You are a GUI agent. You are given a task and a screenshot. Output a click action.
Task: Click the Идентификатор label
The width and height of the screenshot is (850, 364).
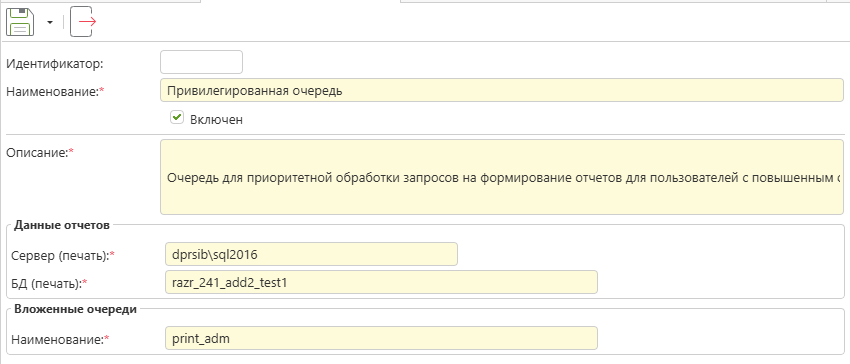point(55,63)
